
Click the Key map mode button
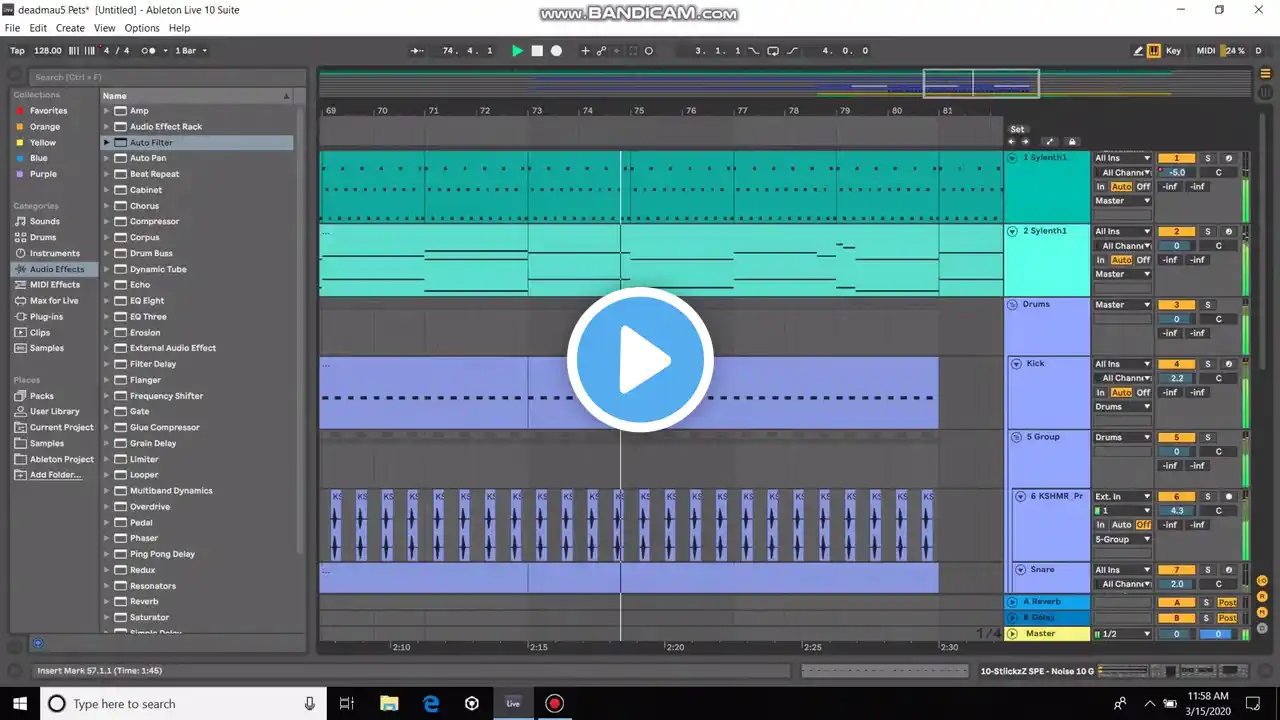[1173, 51]
